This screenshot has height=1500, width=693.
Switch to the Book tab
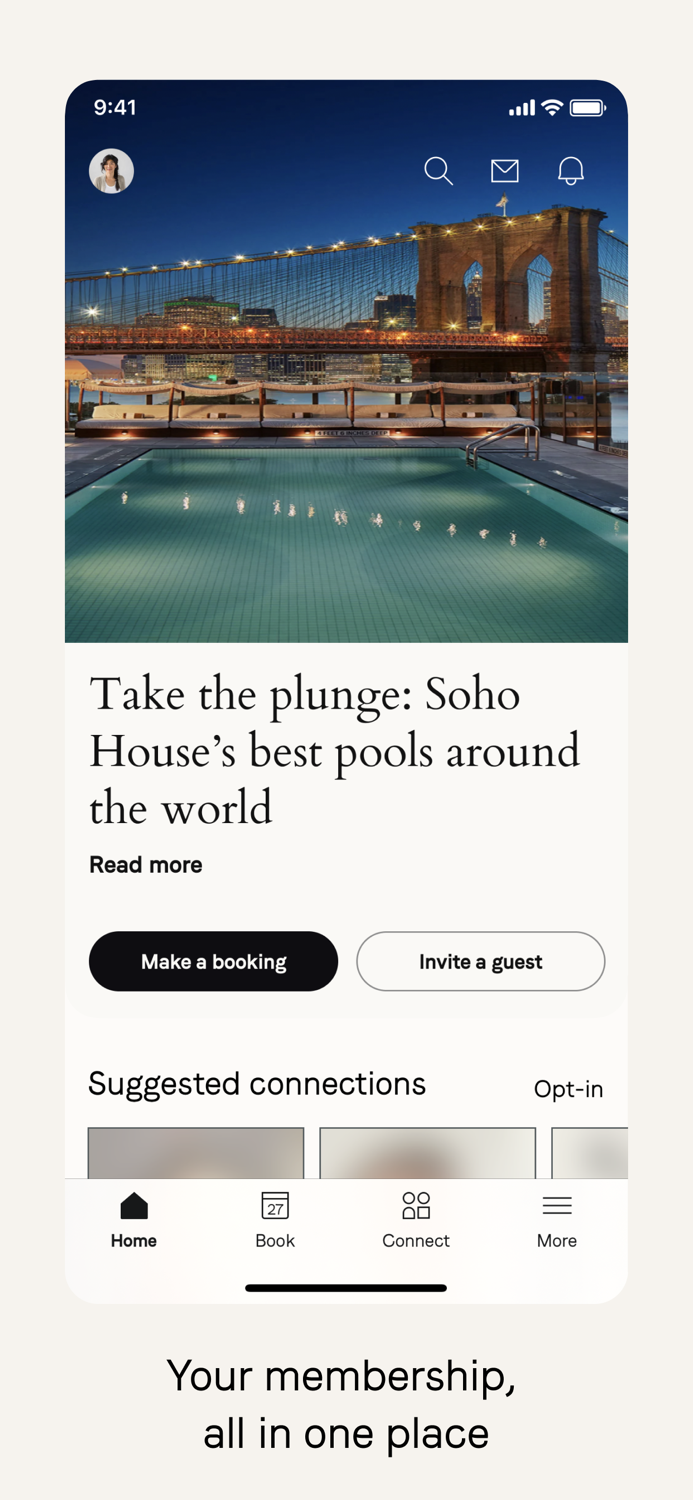click(274, 1220)
